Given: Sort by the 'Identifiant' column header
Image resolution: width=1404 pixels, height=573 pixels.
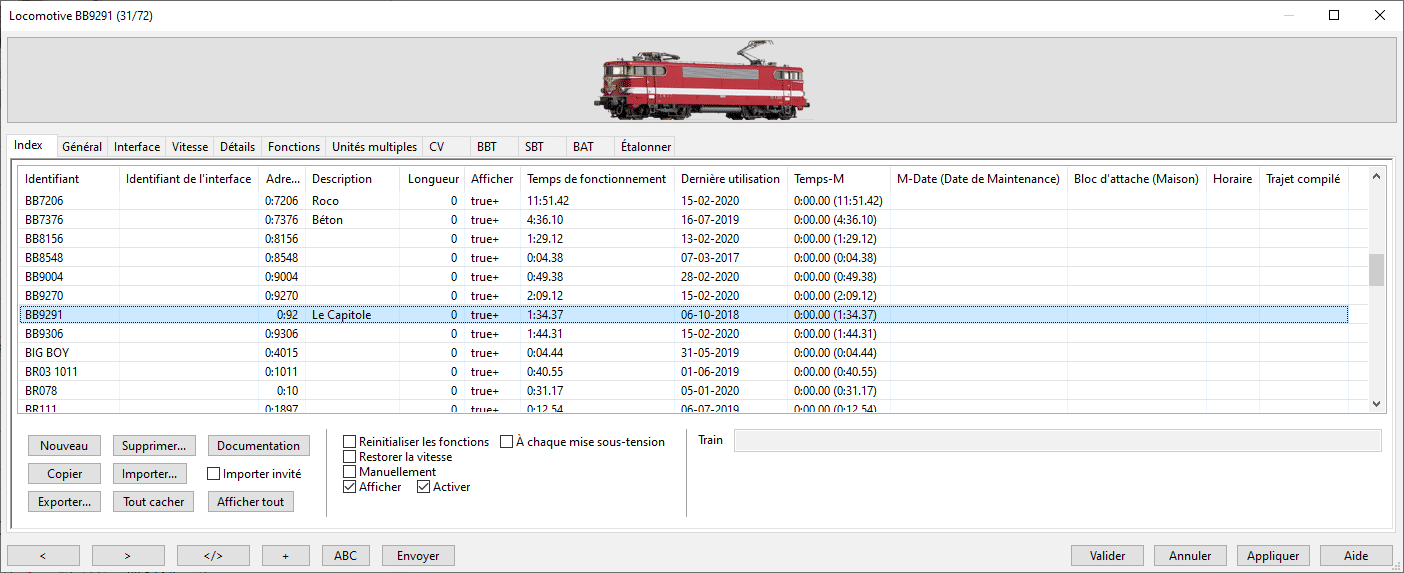Looking at the screenshot, I should click(52, 179).
